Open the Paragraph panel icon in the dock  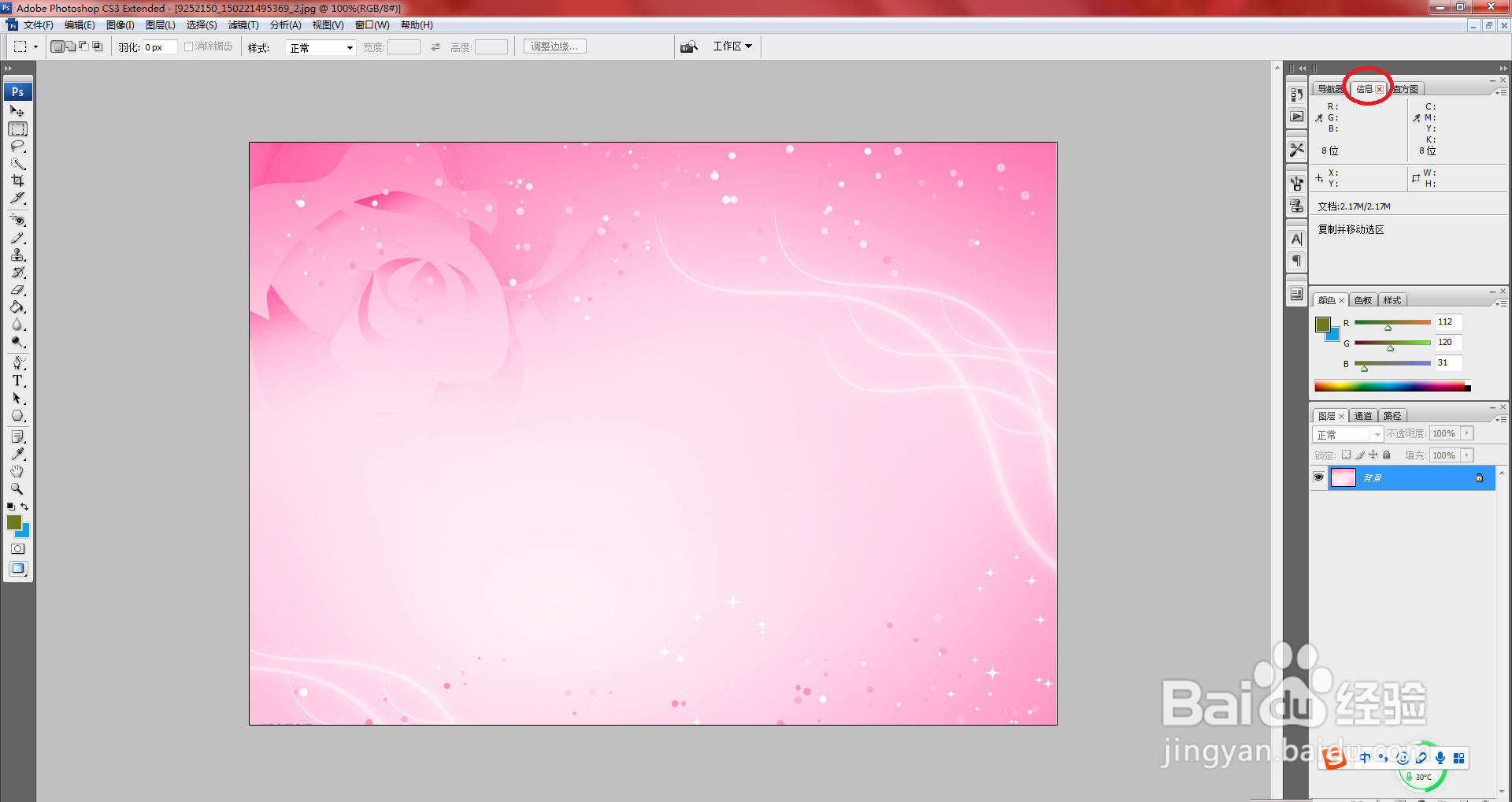[x=1296, y=261]
